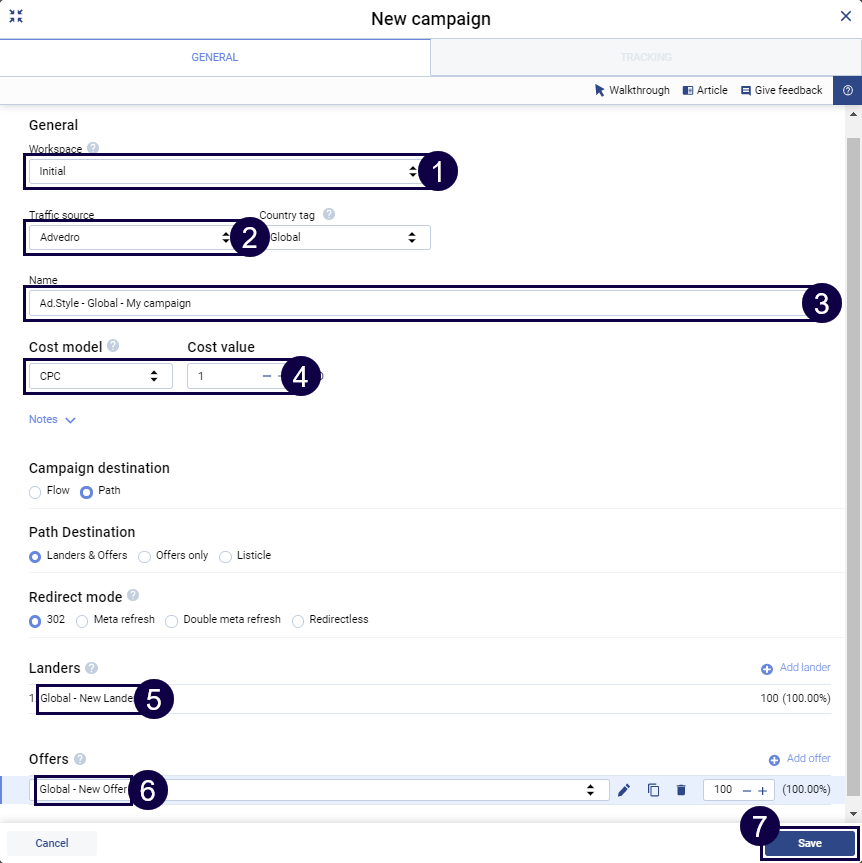Viewport: 862px width, 863px height.
Task: Open the Cost model CPC dropdown
Action: click(100, 376)
